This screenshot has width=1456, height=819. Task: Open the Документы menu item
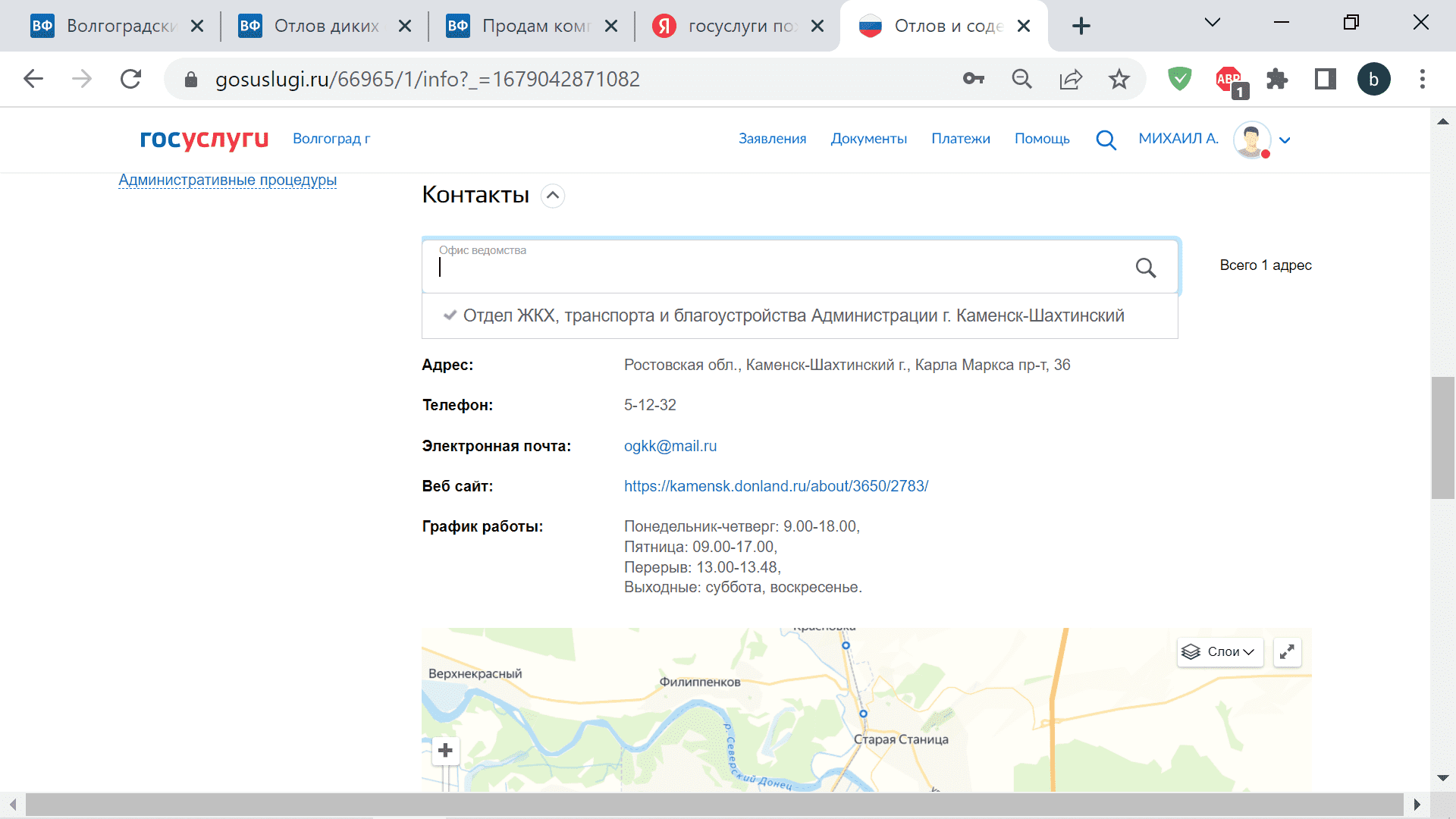pyautogui.click(x=868, y=139)
